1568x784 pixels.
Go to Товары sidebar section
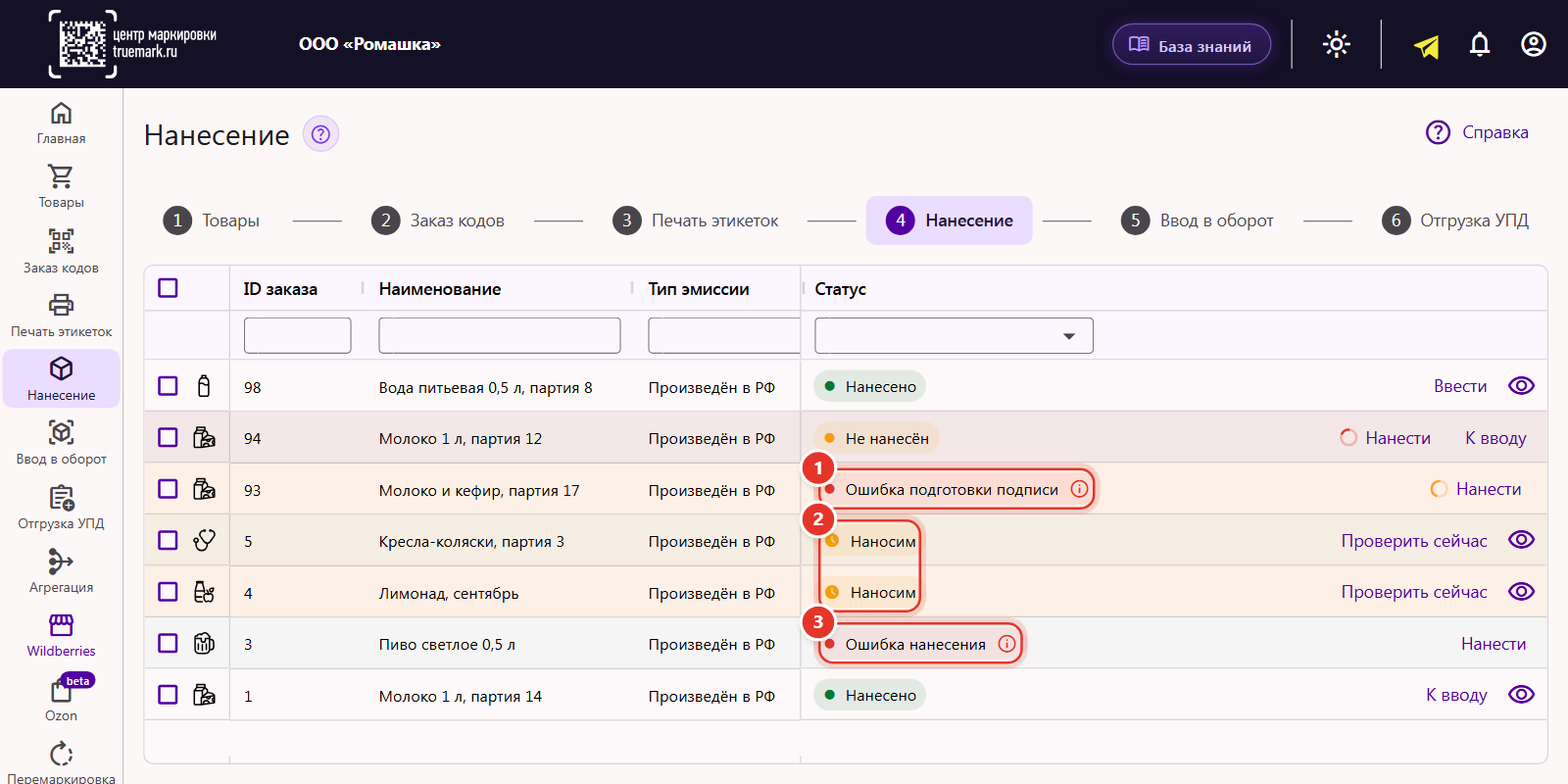pos(61,186)
